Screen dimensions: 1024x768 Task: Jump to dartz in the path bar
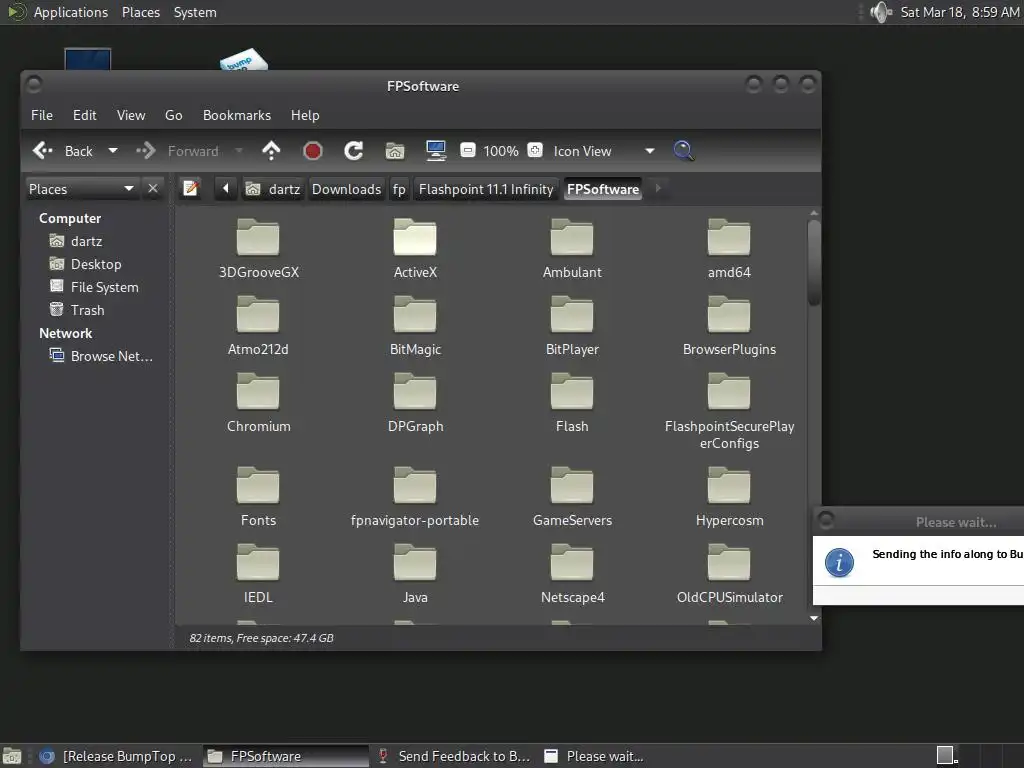click(x=273, y=189)
